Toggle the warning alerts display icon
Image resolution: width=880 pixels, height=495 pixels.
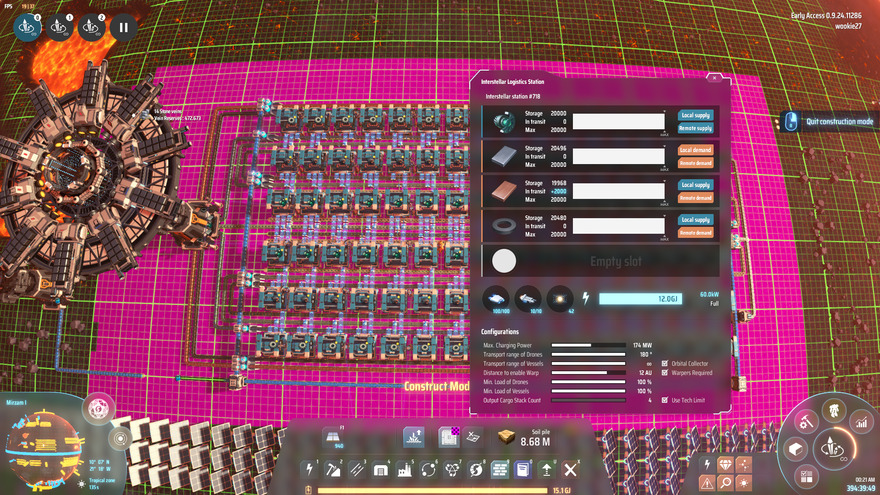click(x=708, y=484)
